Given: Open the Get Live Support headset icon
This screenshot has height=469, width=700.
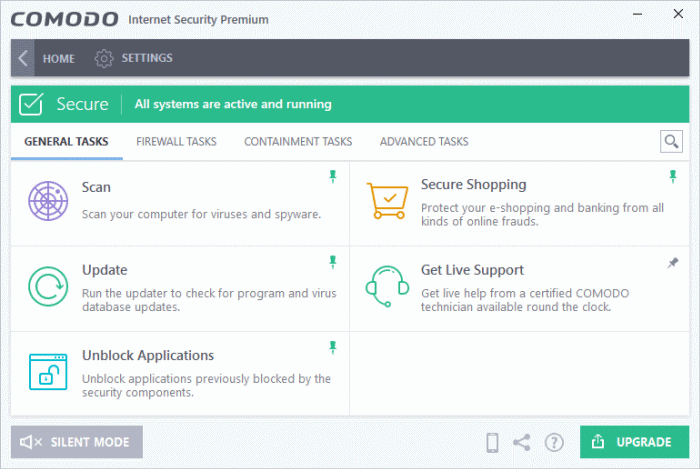Looking at the screenshot, I should (x=387, y=286).
